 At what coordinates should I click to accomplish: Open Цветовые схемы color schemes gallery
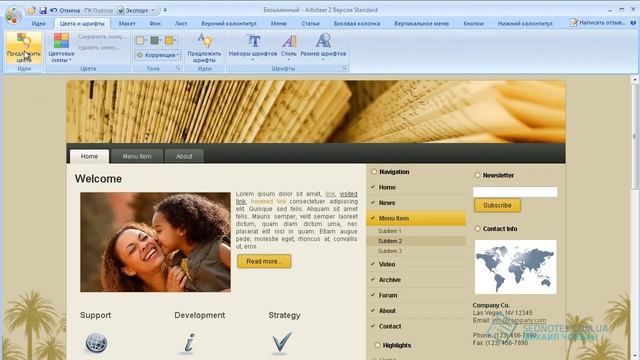[61, 48]
